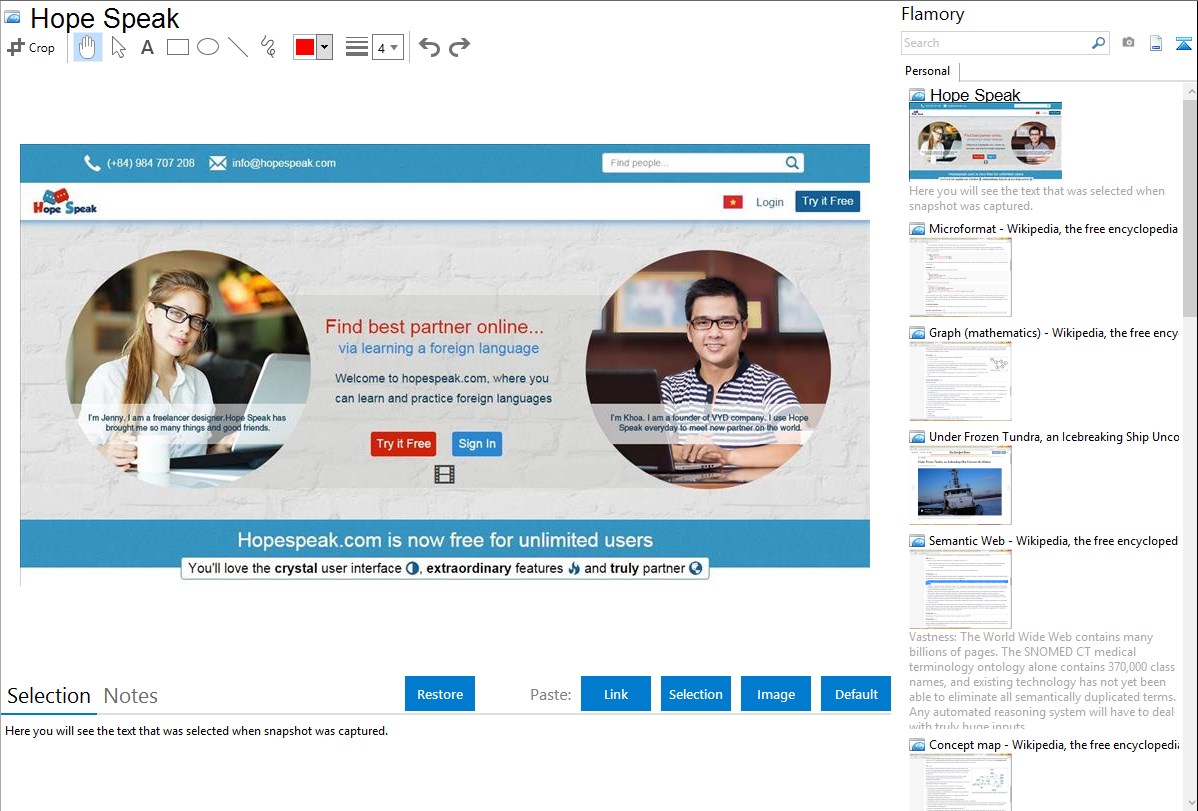The width and height of the screenshot is (1198, 811).
Task: Select the Crop tool
Action: coord(31,47)
